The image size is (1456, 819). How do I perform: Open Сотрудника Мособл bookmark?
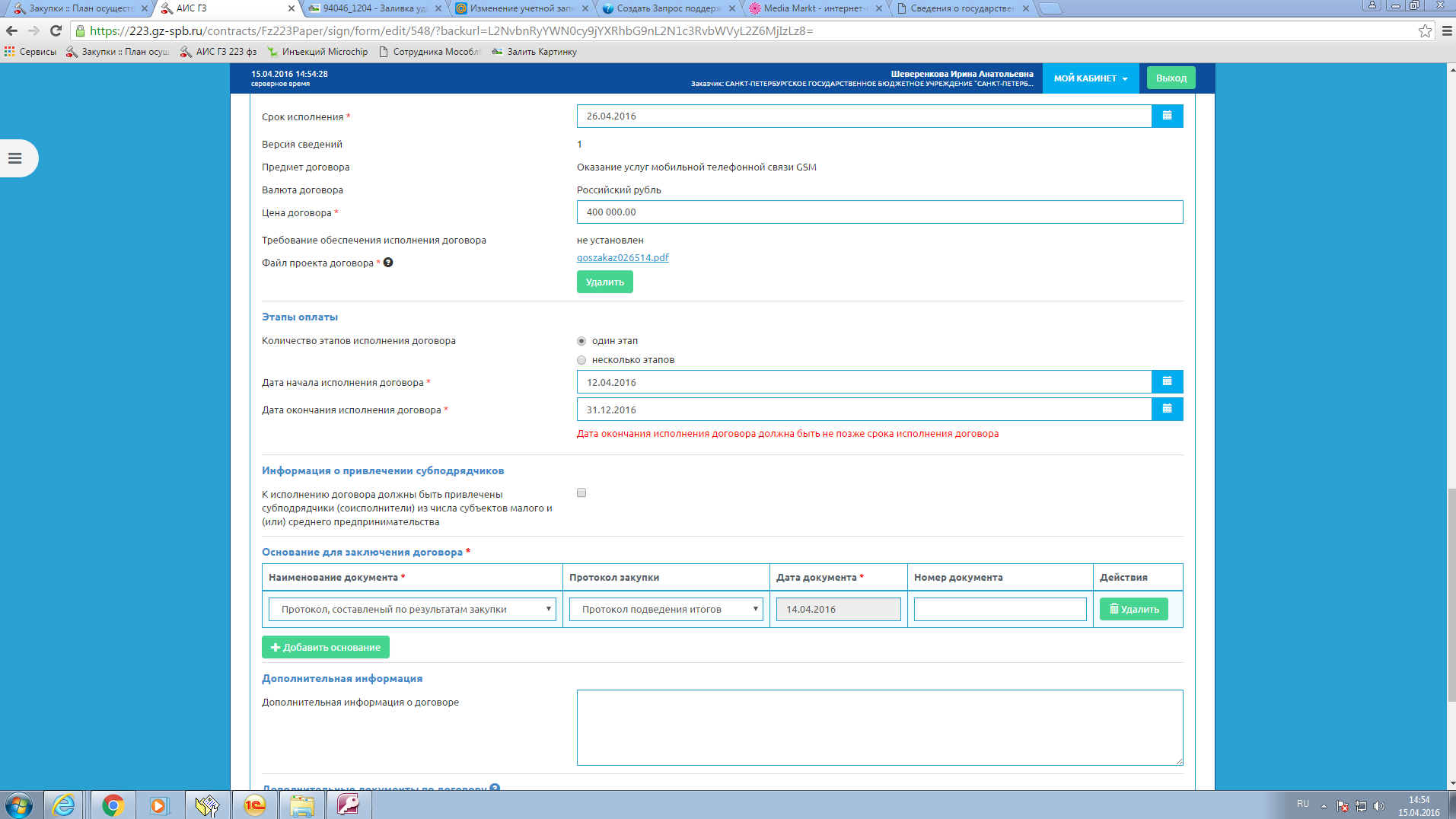pos(430,52)
